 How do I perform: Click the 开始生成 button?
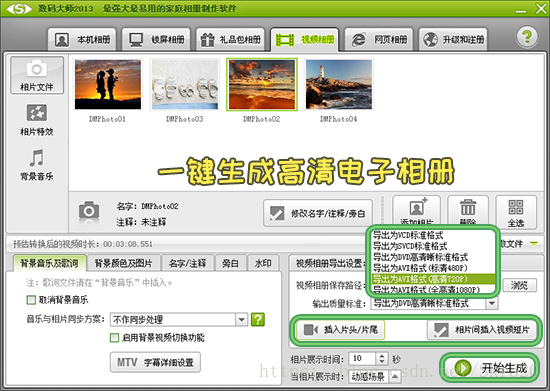point(489,368)
